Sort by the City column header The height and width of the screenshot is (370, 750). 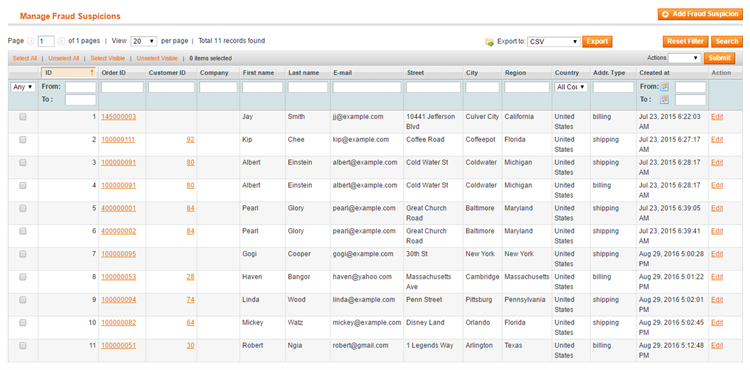point(472,73)
